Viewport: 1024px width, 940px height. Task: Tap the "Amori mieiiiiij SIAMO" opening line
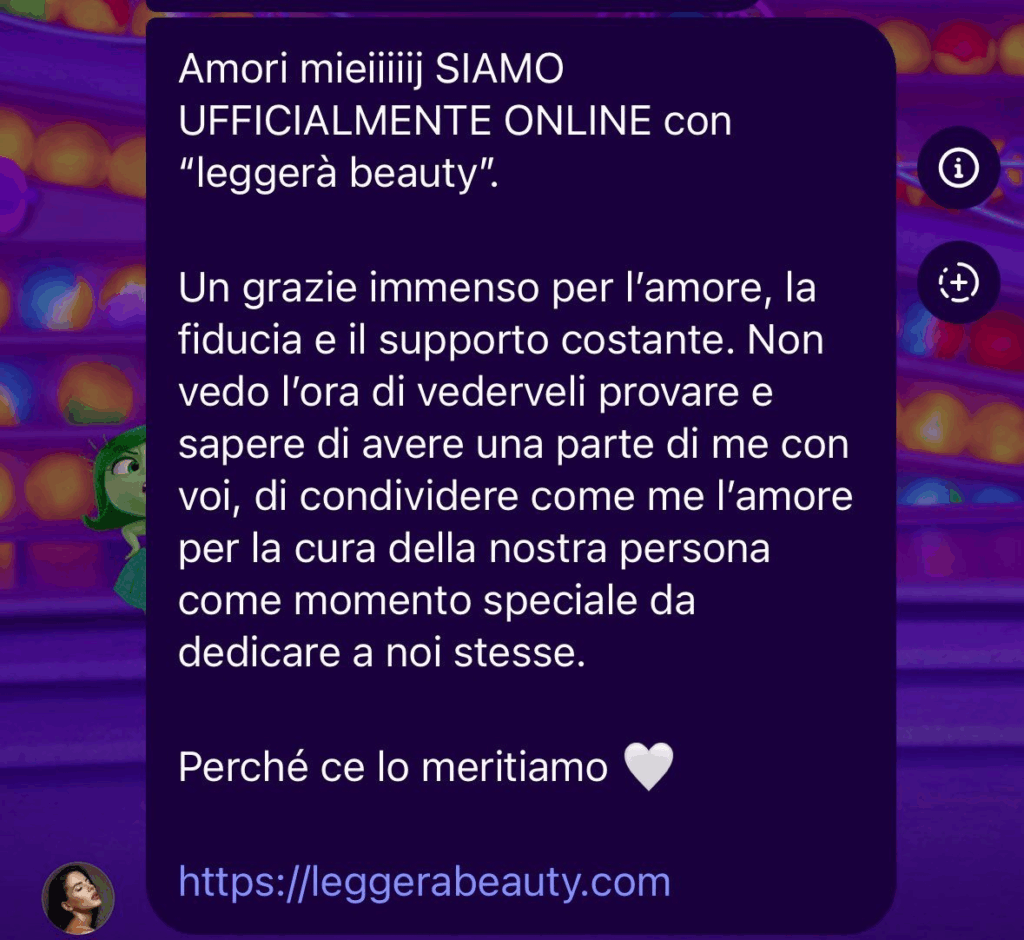click(x=371, y=69)
